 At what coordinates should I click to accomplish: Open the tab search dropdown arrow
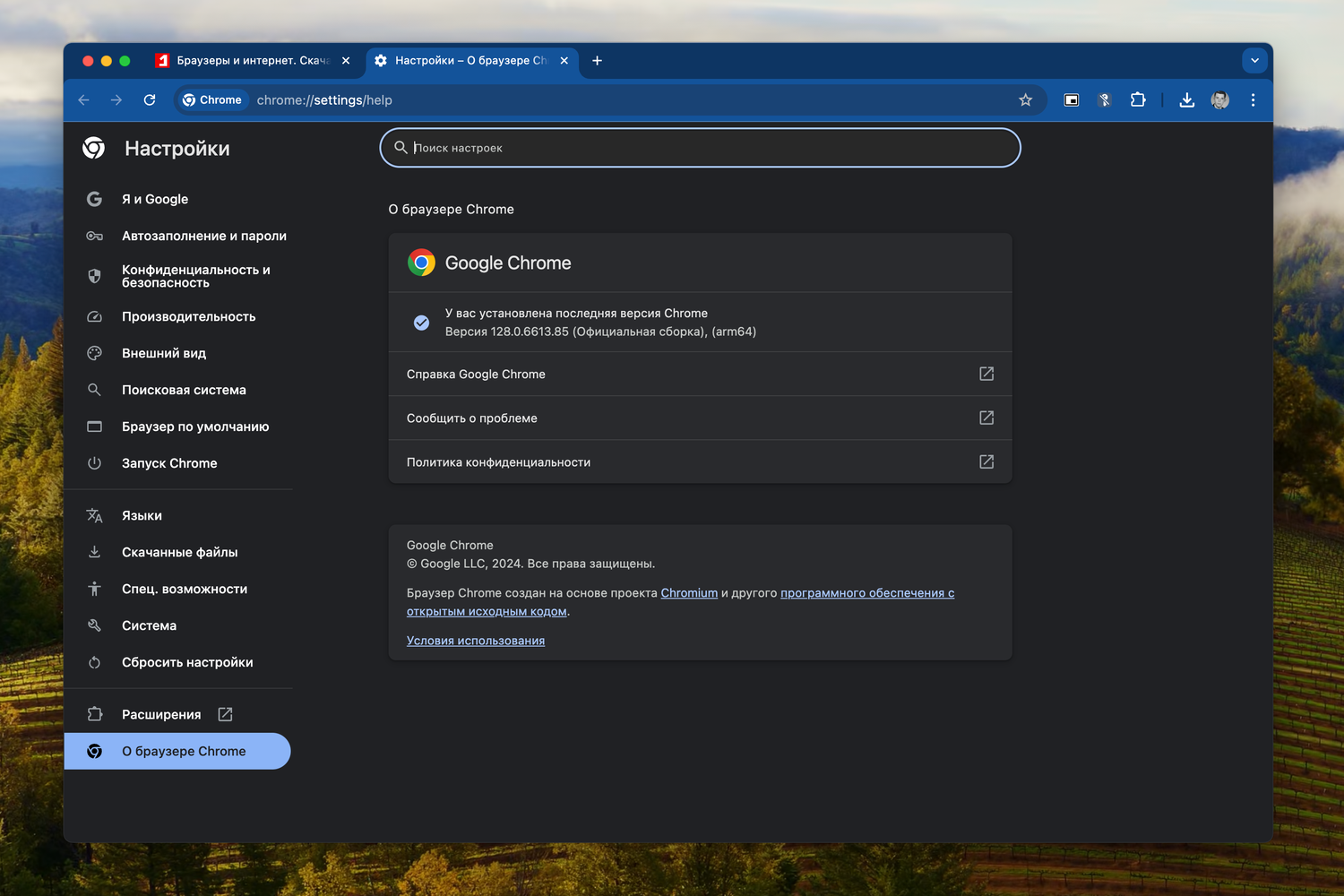[x=1254, y=61]
